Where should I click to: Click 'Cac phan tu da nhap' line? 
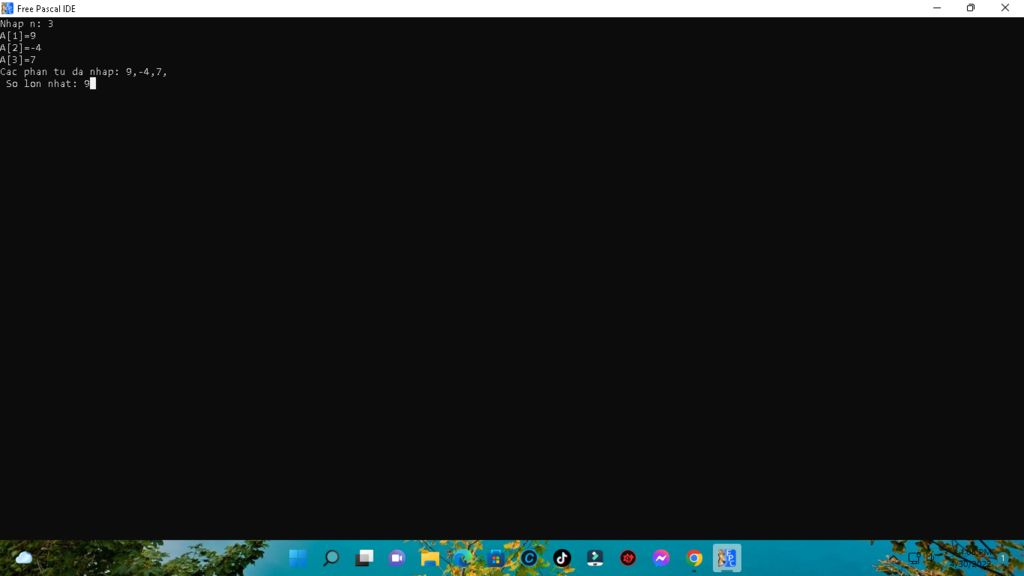[x=84, y=72]
